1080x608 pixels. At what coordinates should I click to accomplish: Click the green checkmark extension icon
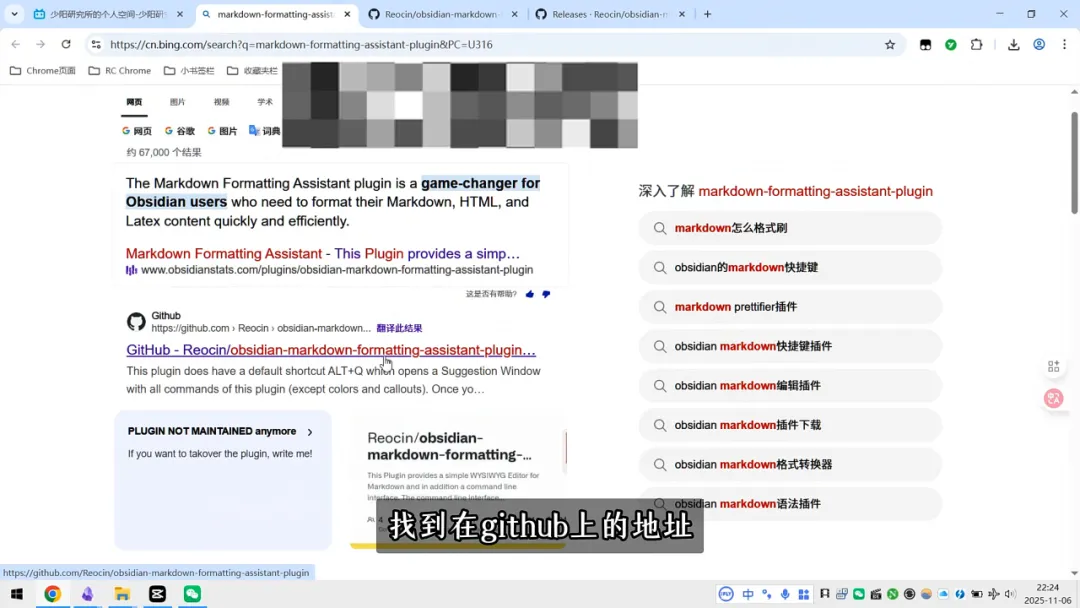(949, 45)
